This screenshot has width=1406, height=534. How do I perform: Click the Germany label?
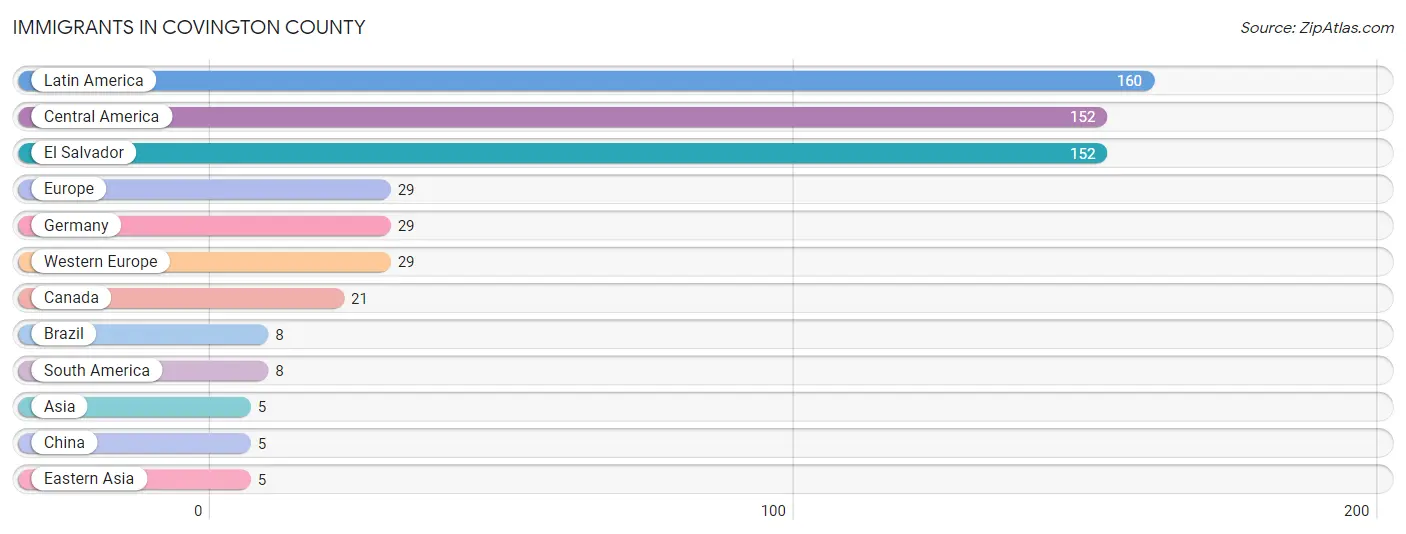pos(76,226)
